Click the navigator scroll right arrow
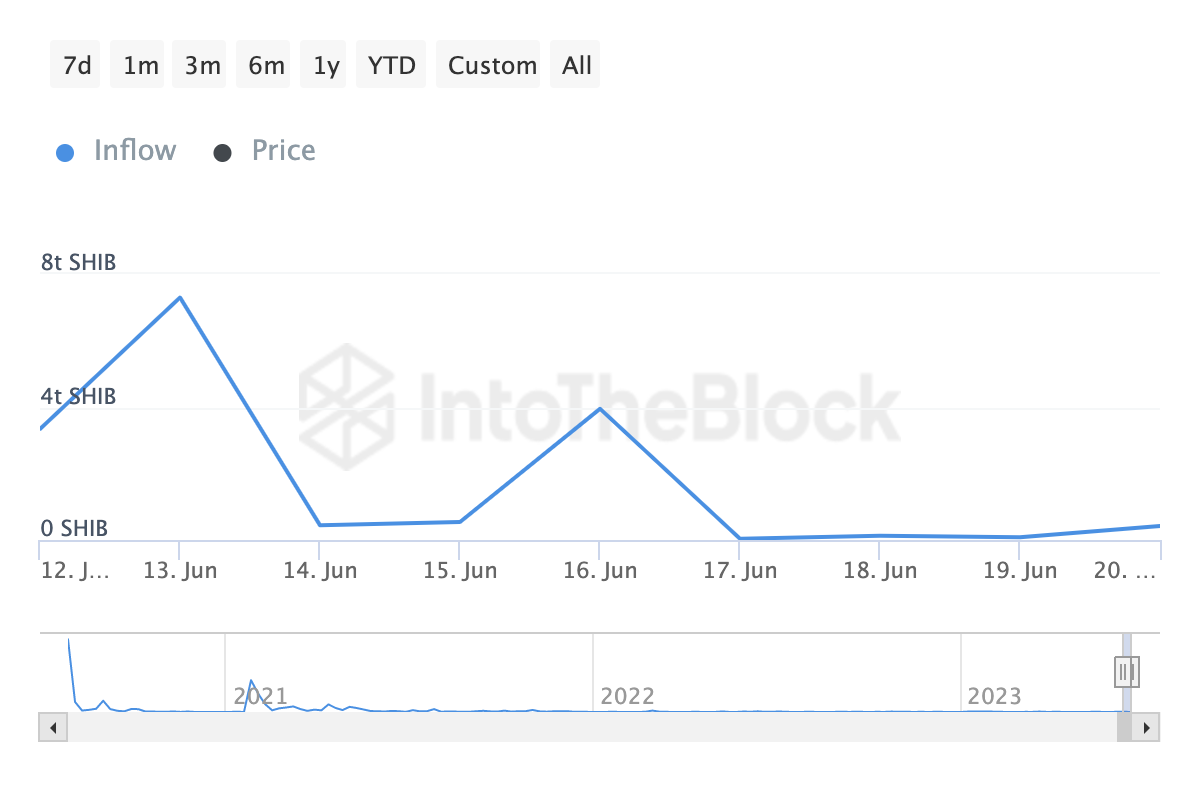 point(1147,727)
